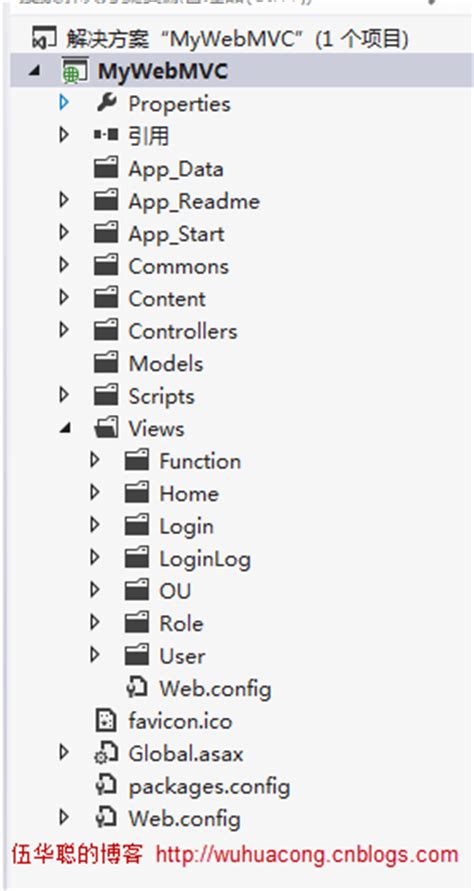Screen dimensions: 474x891
Task: Collapse the MyWebMVC project node
Action: click(x=35, y=73)
